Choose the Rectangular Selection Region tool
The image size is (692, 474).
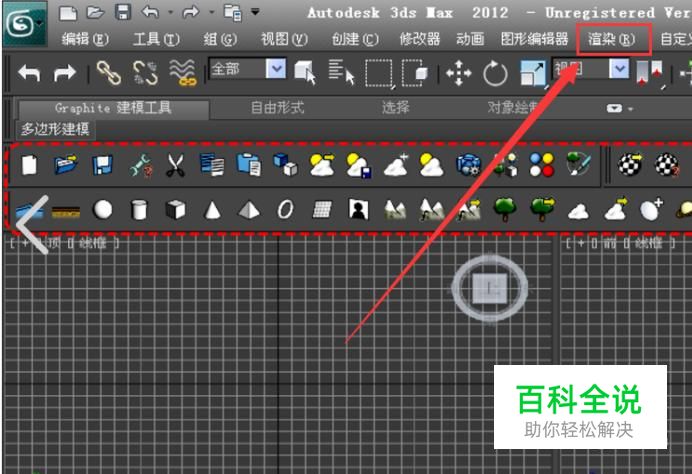[x=379, y=73]
